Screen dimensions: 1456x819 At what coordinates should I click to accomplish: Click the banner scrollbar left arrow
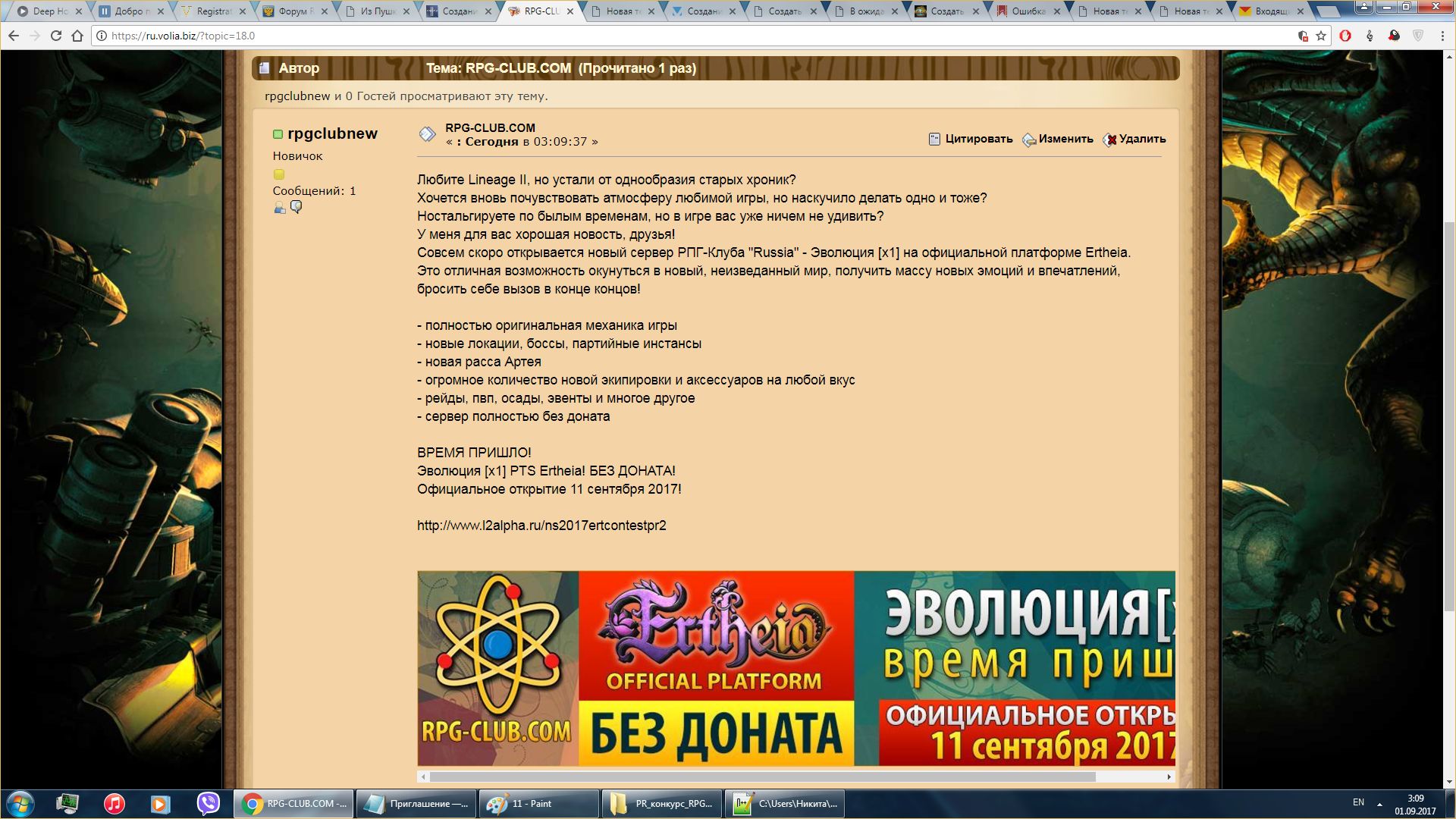(x=424, y=777)
